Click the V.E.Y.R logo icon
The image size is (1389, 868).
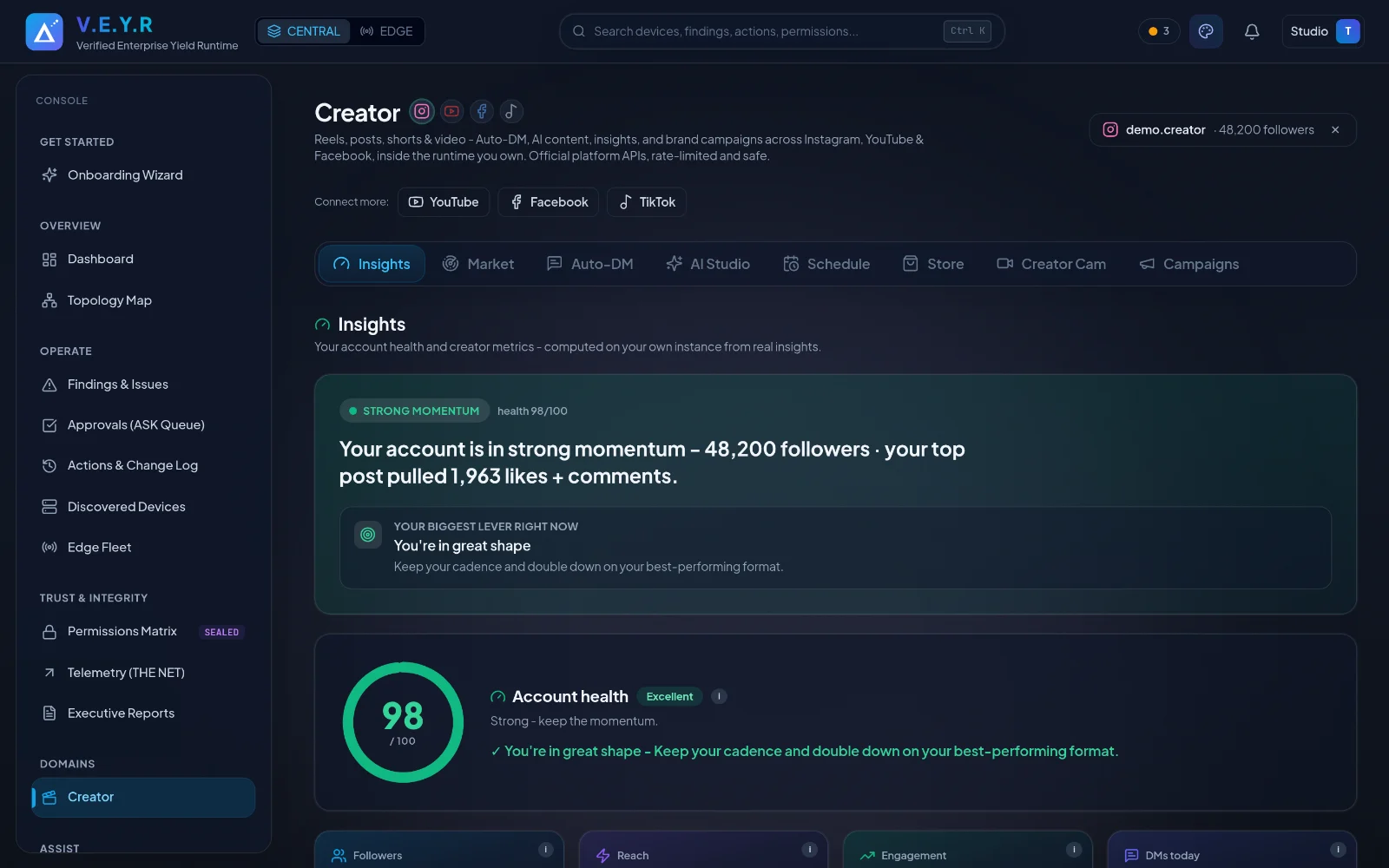click(44, 32)
